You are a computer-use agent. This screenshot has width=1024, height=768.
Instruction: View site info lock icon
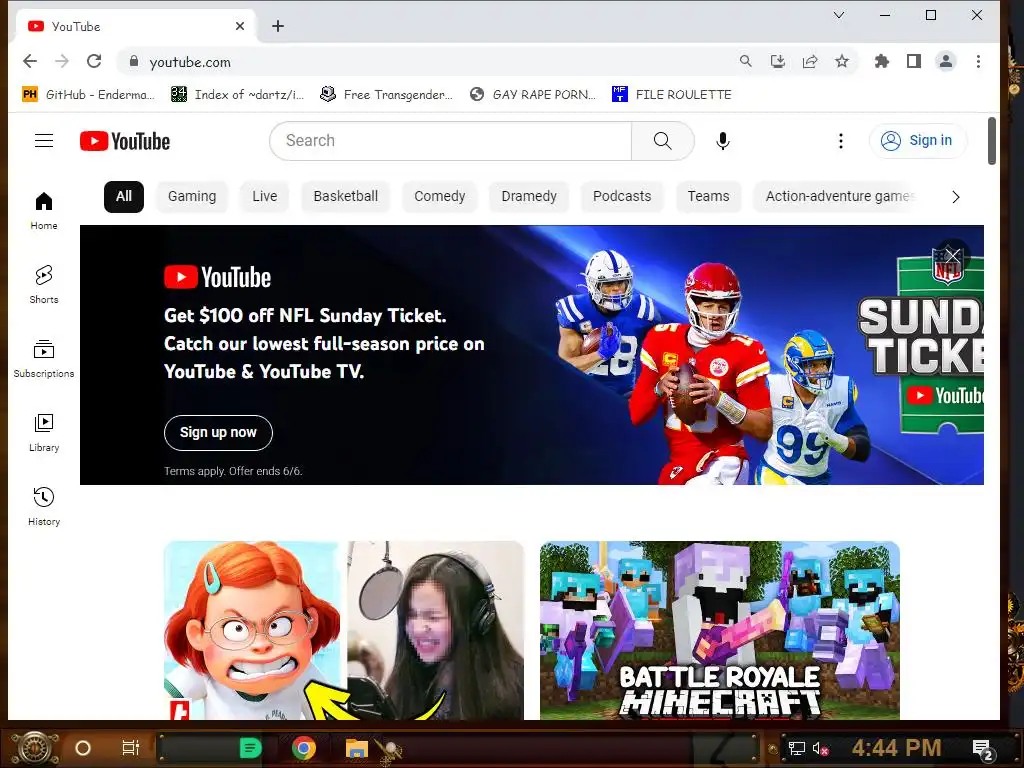134,61
